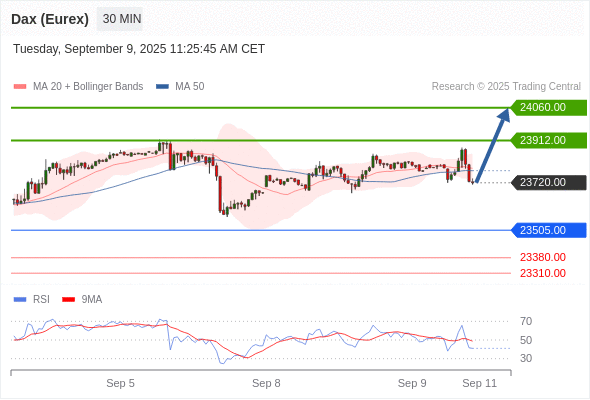Click the red 9MA legend swatch
The image size is (590, 400).
(x=68, y=300)
